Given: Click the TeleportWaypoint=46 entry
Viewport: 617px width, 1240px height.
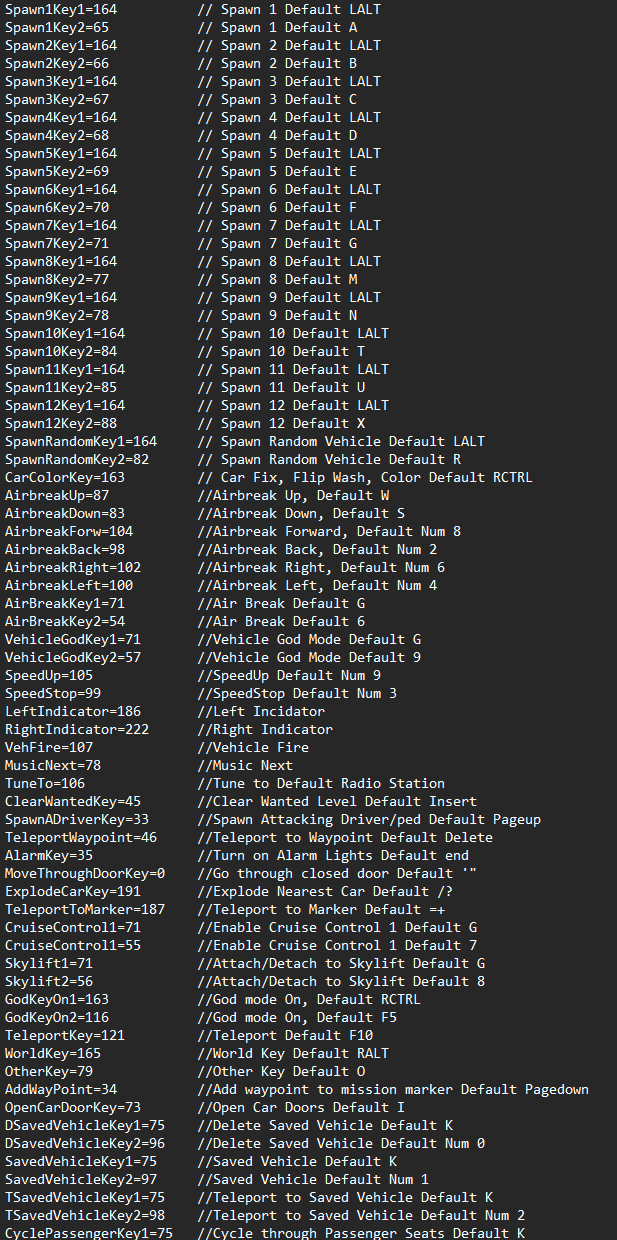Looking at the screenshot, I should (x=81, y=837).
